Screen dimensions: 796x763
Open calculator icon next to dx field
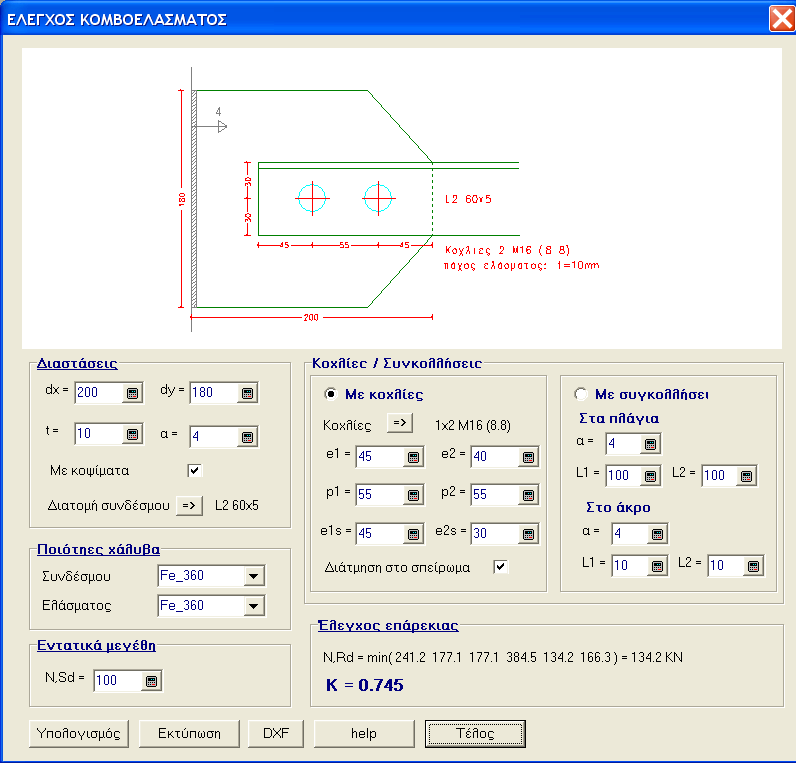coord(132,393)
